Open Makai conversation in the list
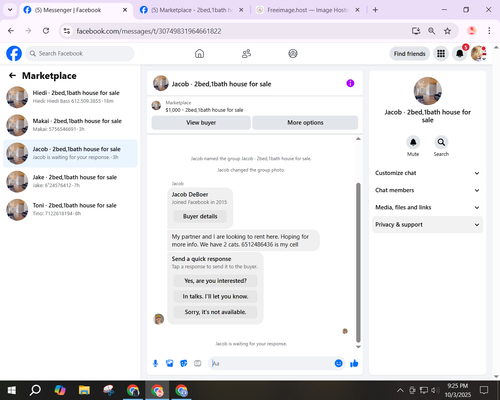The height and width of the screenshot is (400, 500). pos(70,125)
